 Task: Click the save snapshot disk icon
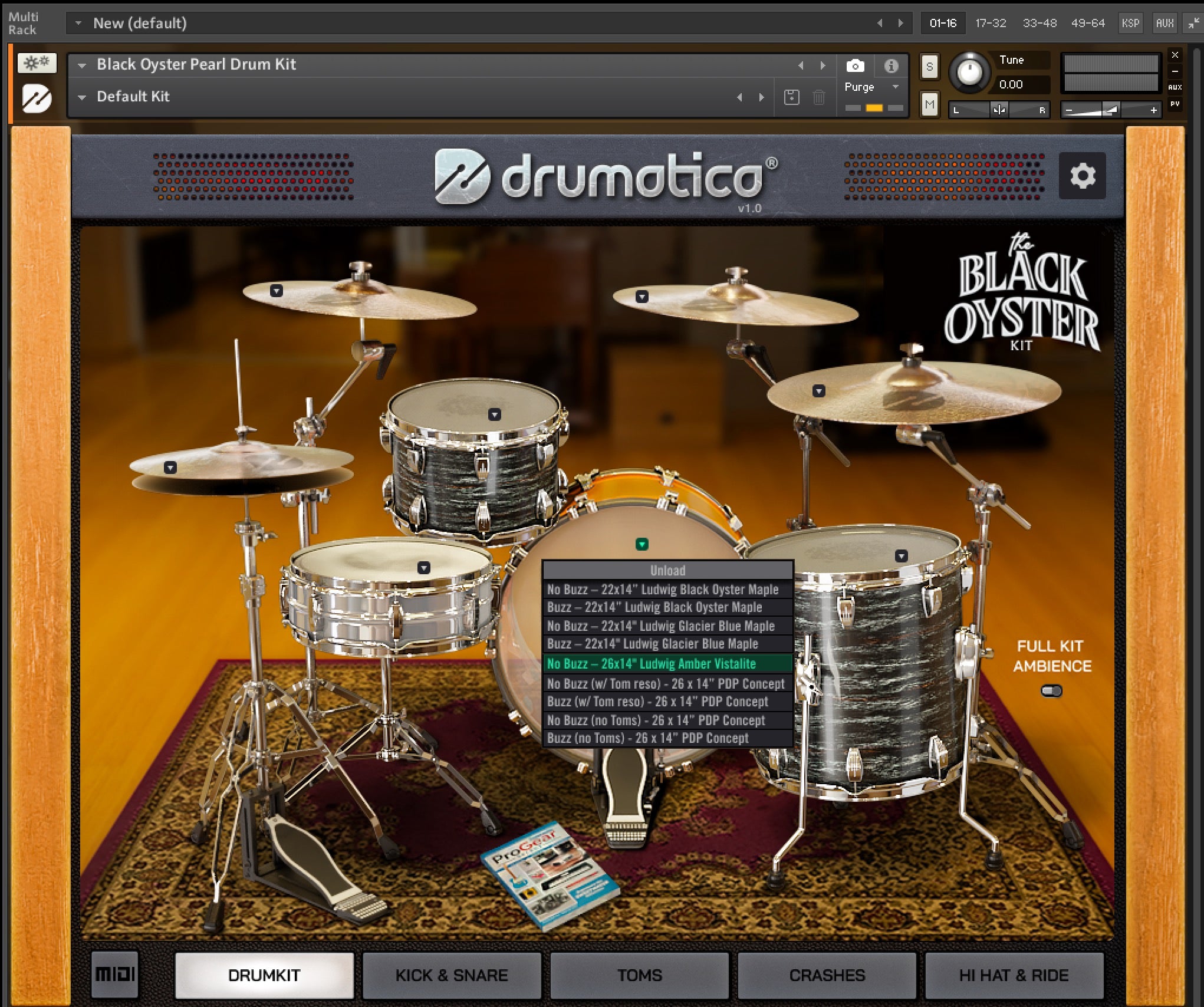[791, 97]
